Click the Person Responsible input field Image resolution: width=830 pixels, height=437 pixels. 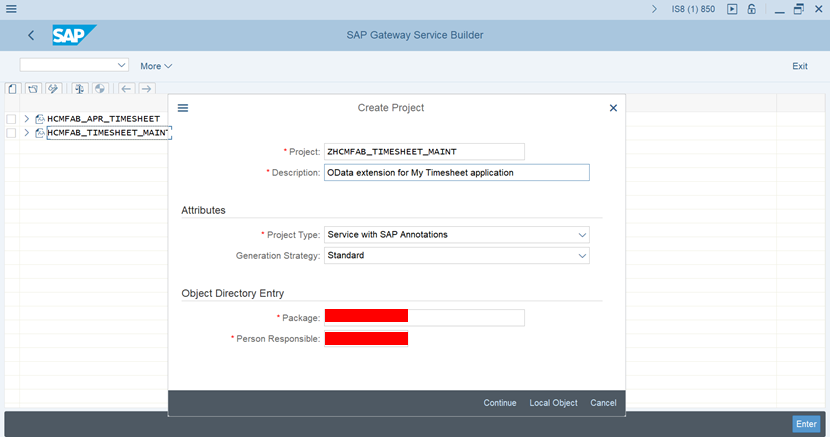(x=366, y=339)
